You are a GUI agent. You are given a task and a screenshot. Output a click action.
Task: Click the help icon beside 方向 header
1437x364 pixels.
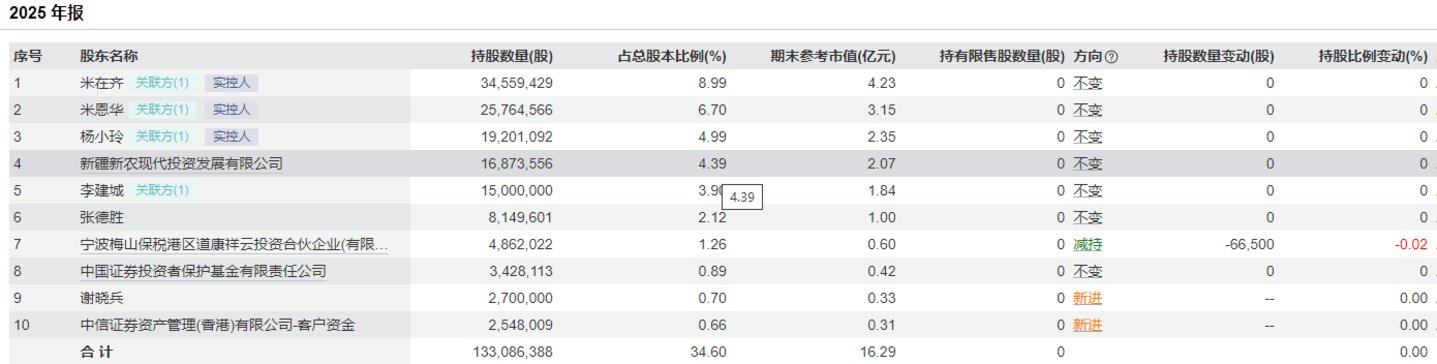click(x=1111, y=56)
